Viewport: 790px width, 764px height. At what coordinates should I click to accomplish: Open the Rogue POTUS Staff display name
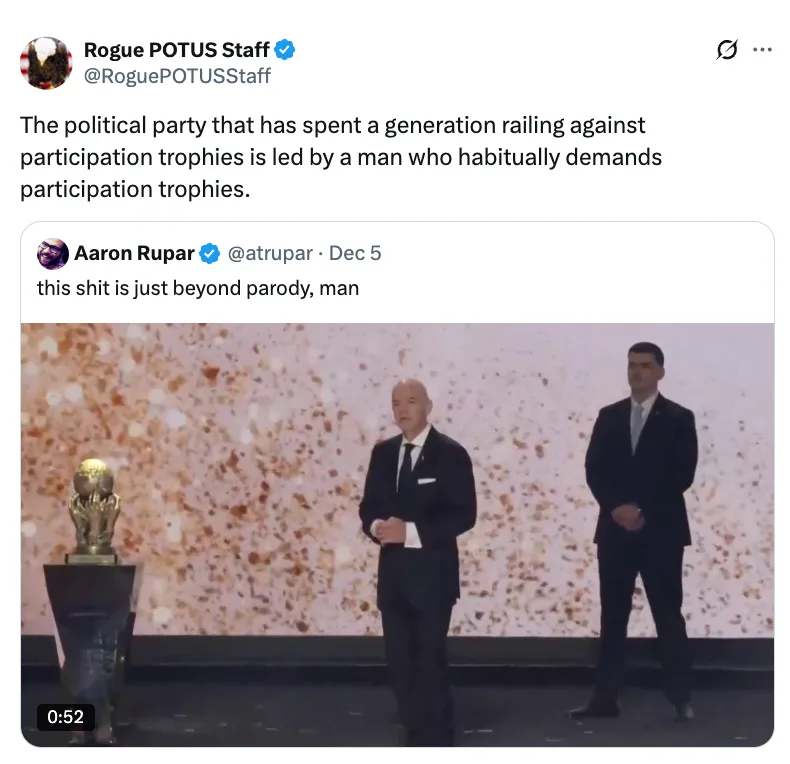pyautogui.click(x=176, y=50)
